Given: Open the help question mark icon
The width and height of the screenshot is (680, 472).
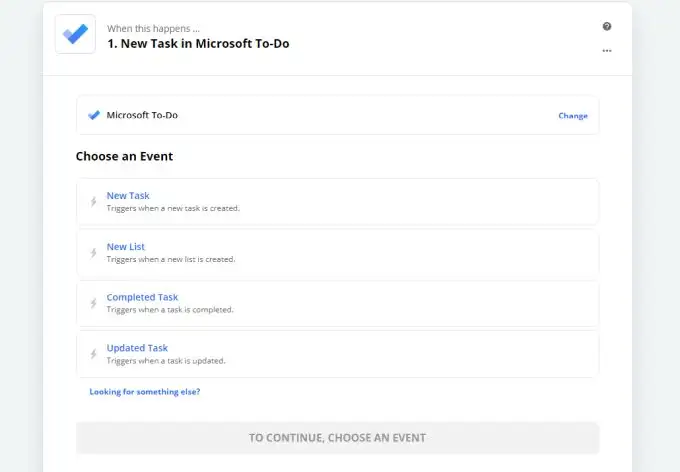Looking at the screenshot, I should tap(607, 26).
